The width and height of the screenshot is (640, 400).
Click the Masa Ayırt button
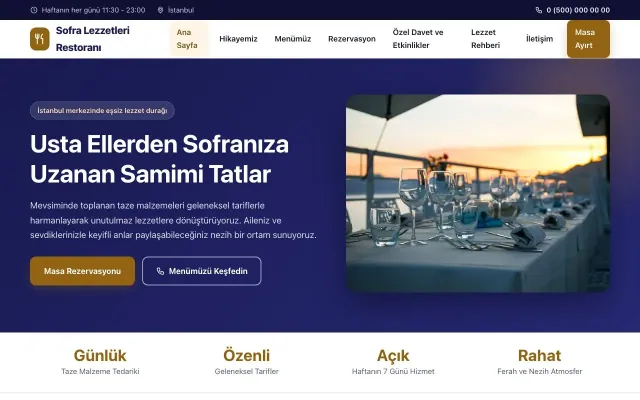[x=588, y=39]
